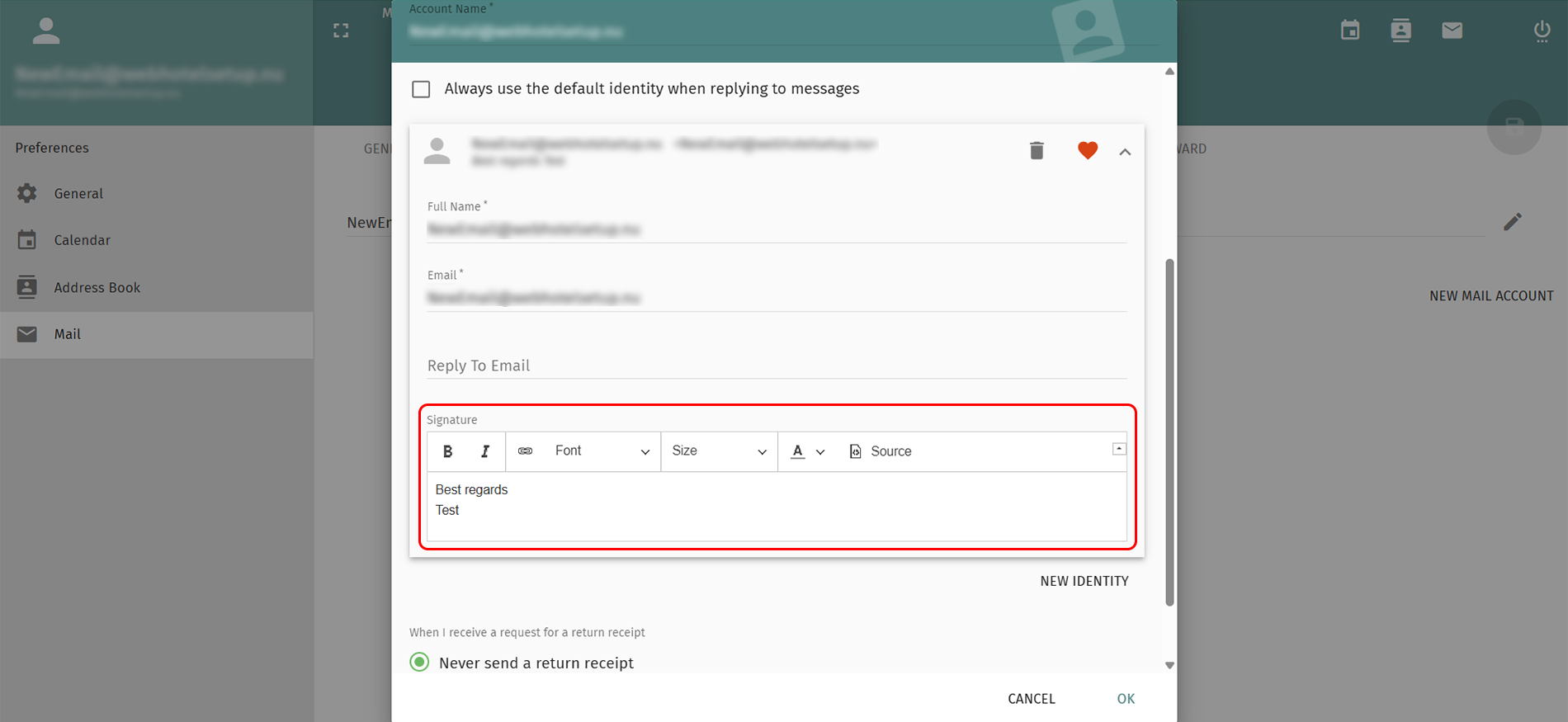Open the text color picker
Image resolution: width=1568 pixels, height=722 pixels.
[x=807, y=451]
